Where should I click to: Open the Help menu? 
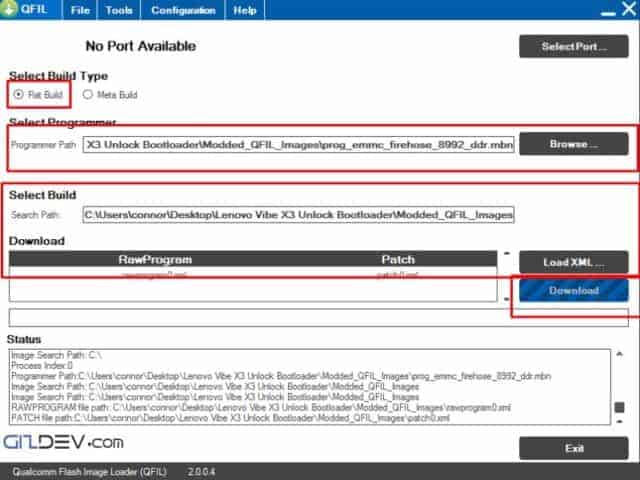click(244, 10)
